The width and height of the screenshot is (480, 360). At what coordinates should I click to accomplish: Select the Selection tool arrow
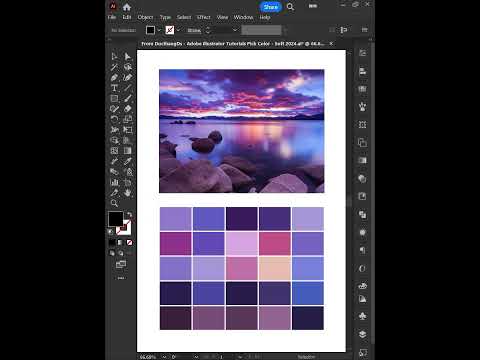pos(114,56)
